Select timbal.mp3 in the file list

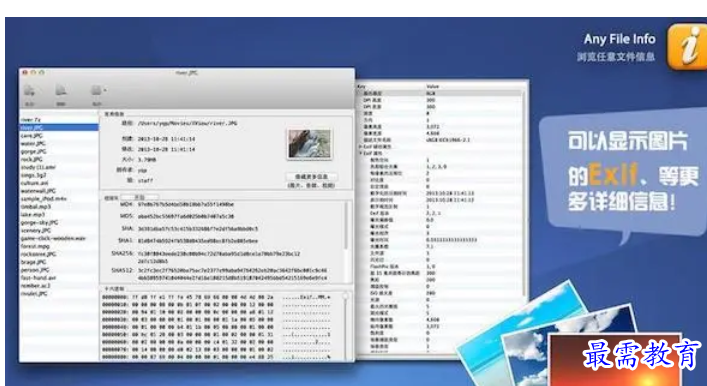pos(36,207)
